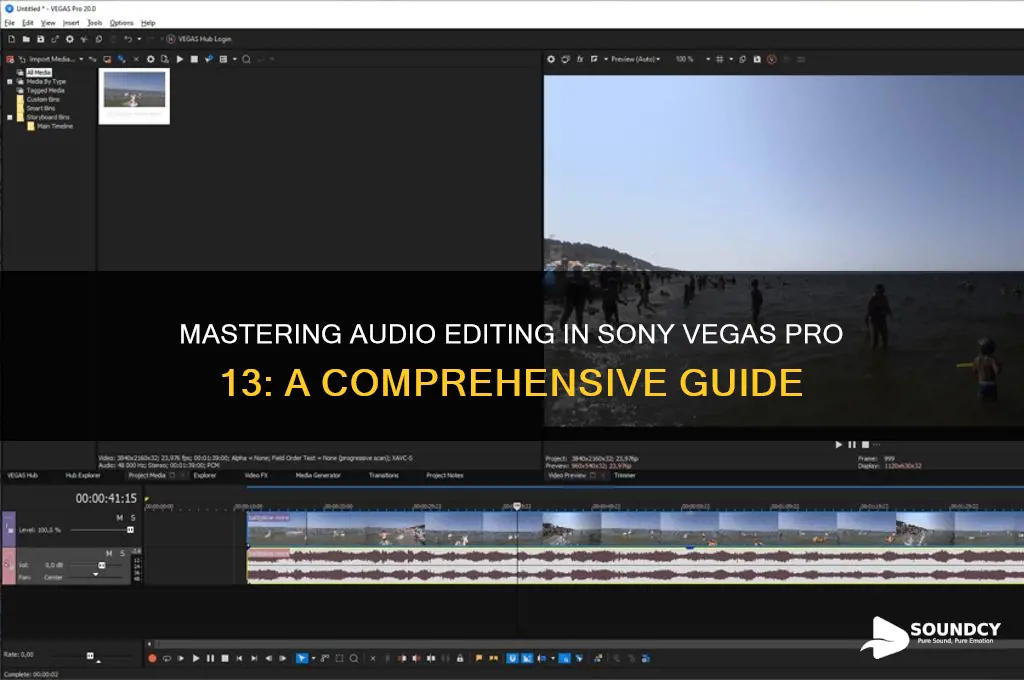
Task: Switch to Transitions tab
Action: (x=383, y=476)
